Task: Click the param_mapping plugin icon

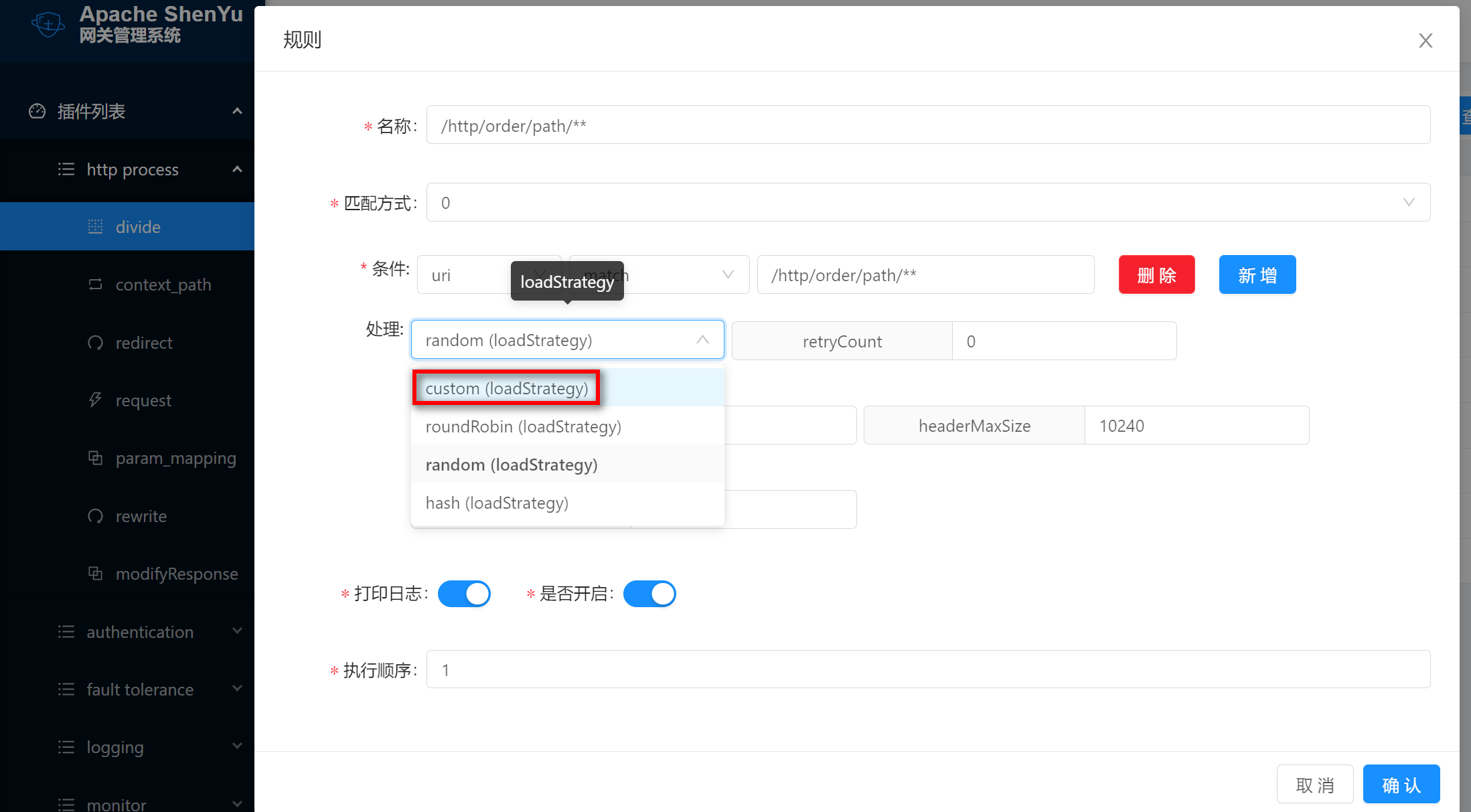Action: 95,458
